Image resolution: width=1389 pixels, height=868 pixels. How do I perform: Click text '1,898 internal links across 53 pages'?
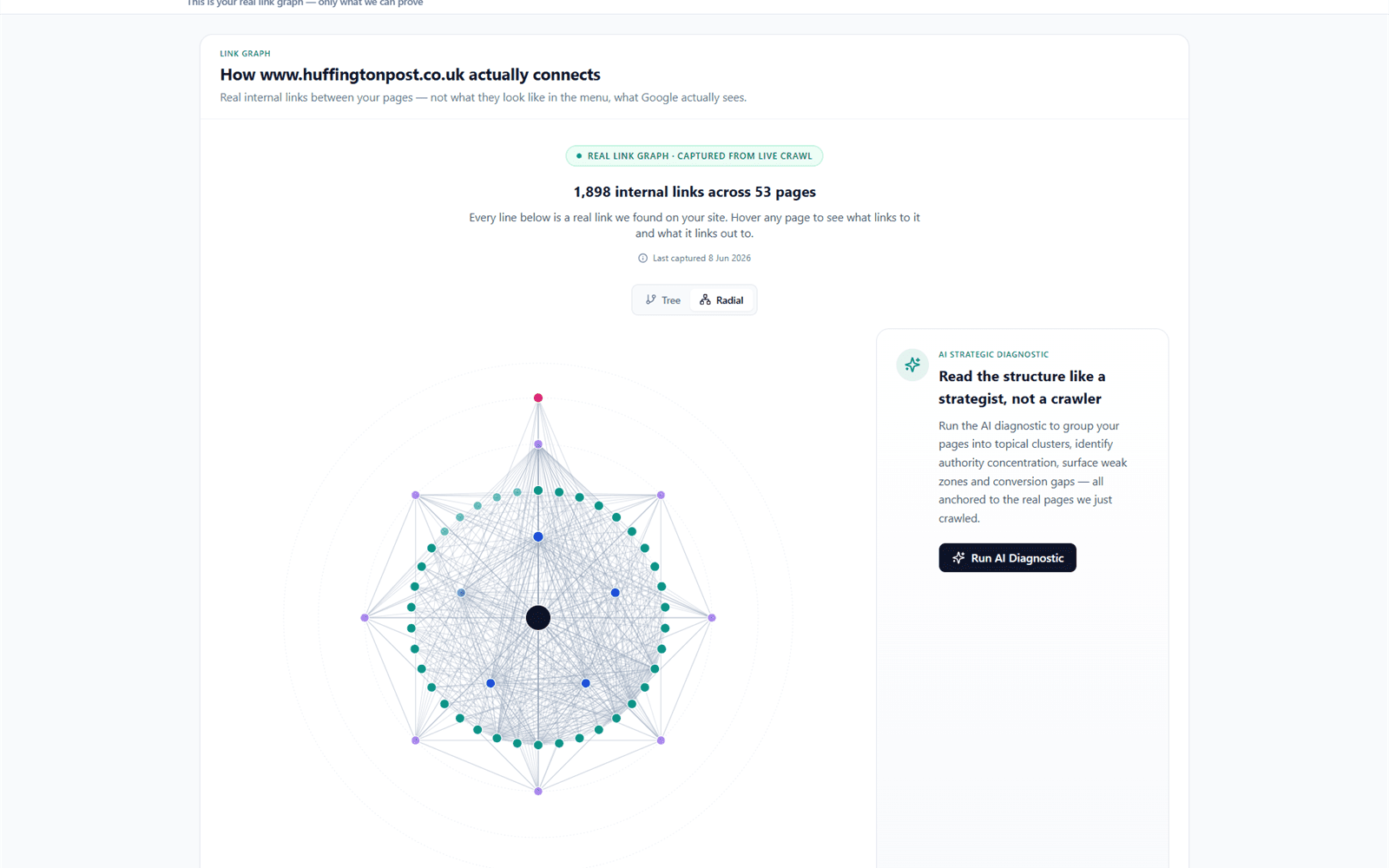click(x=694, y=192)
